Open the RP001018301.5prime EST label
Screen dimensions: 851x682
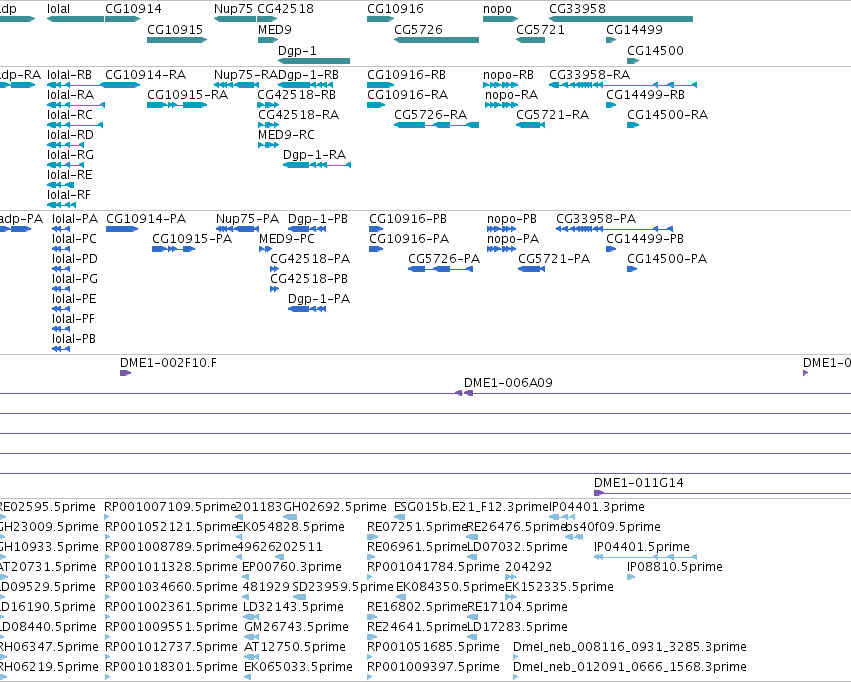tap(170, 667)
